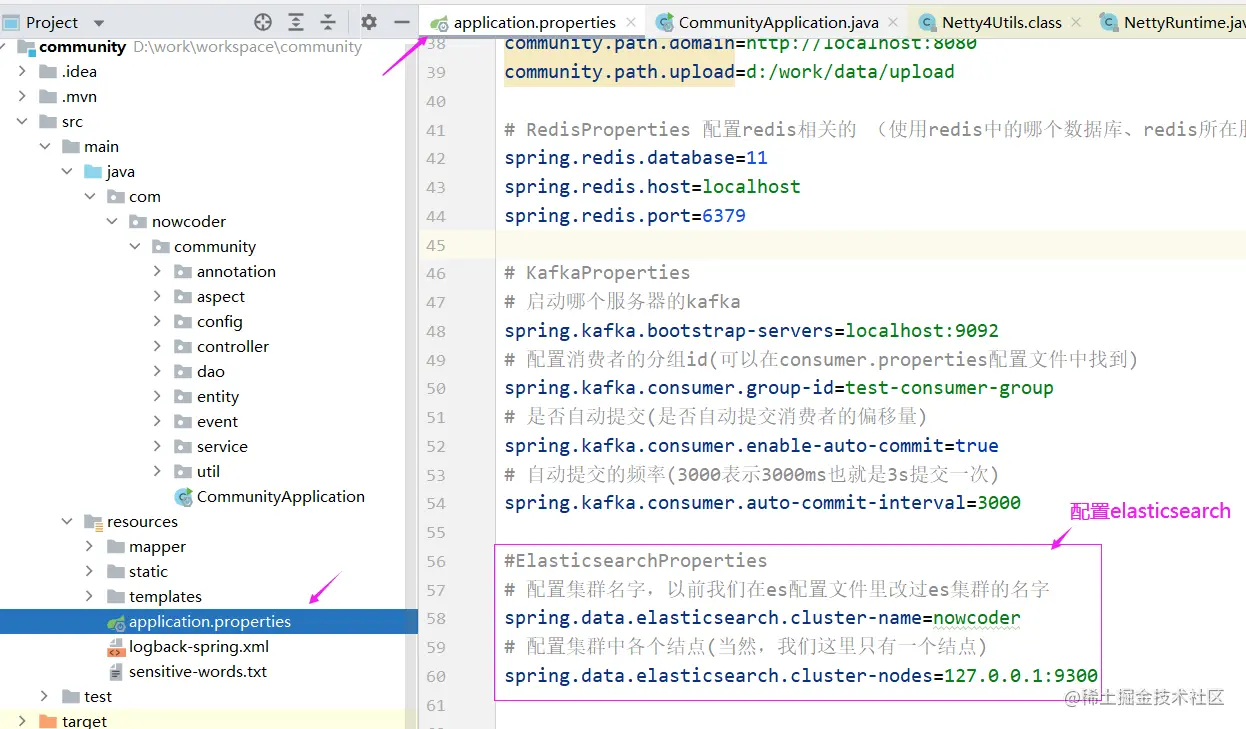Screen dimensions: 1246x729
Task: Click the logback-spring.xml file icon
Action: pos(115,647)
